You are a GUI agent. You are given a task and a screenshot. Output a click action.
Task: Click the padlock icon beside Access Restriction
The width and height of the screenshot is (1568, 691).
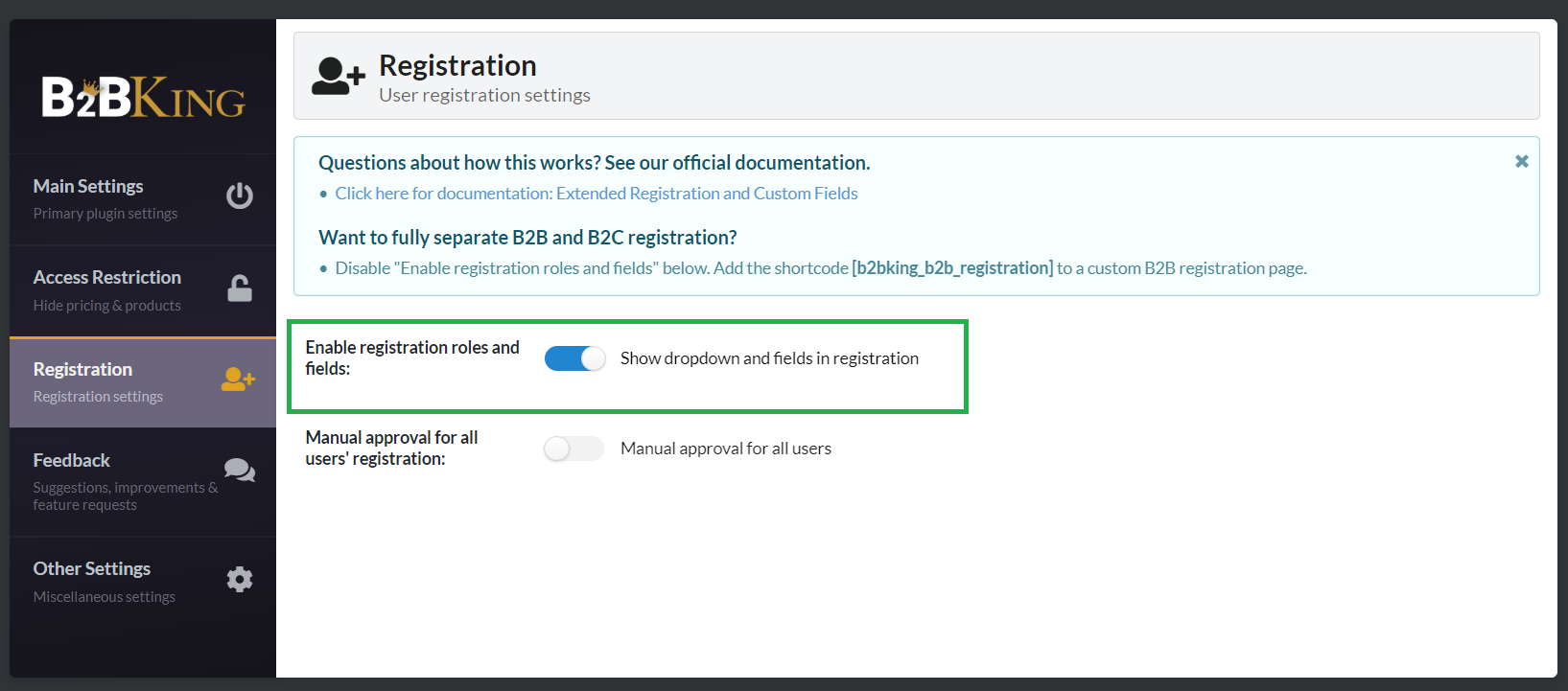tap(240, 288)
